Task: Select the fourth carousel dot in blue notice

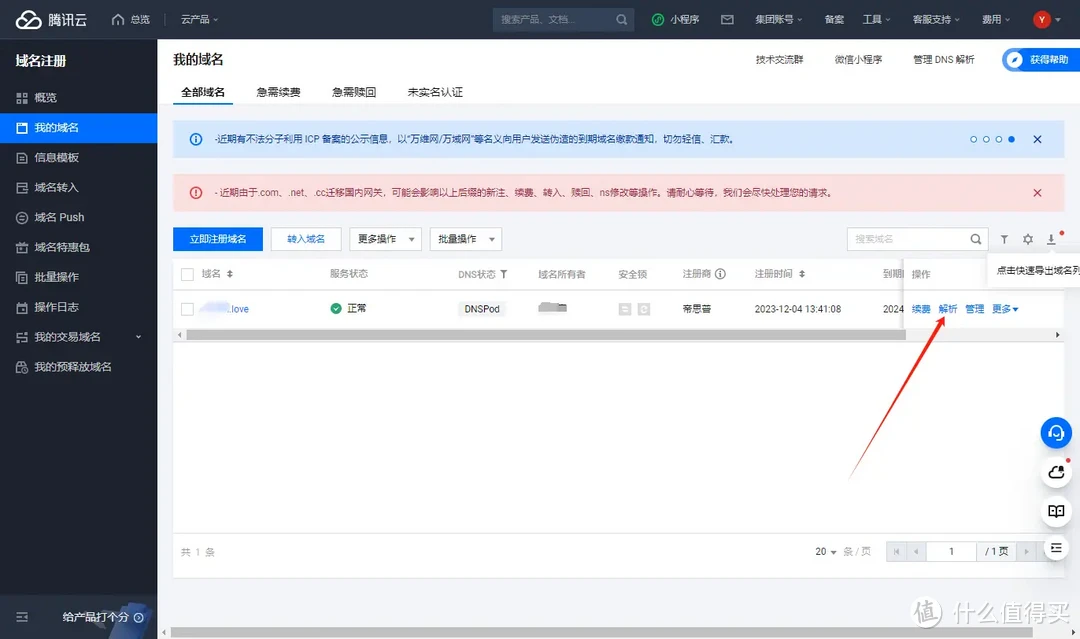Action: click(x=1011, y=139)
